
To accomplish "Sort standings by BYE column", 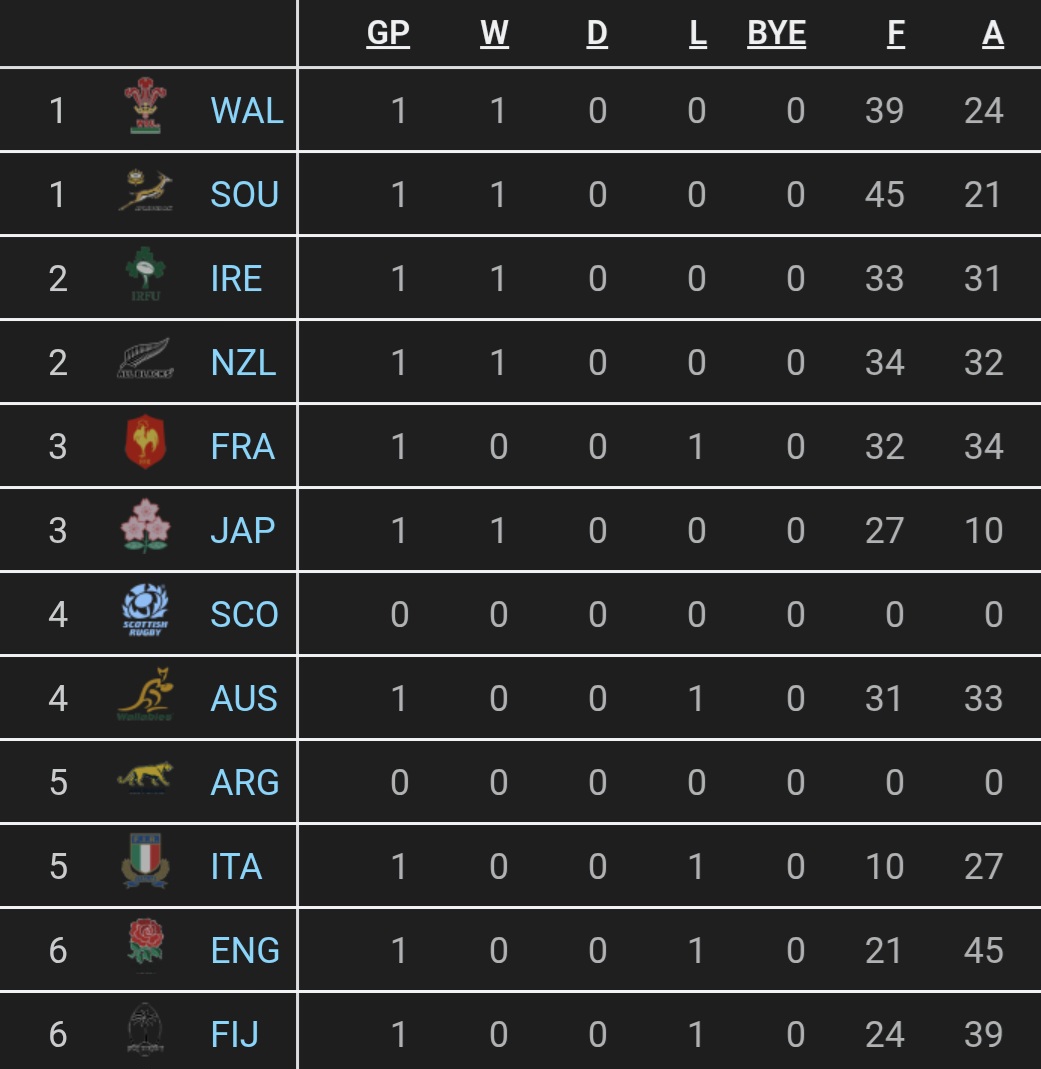I will pyautogui.click(x=776, y=33).
